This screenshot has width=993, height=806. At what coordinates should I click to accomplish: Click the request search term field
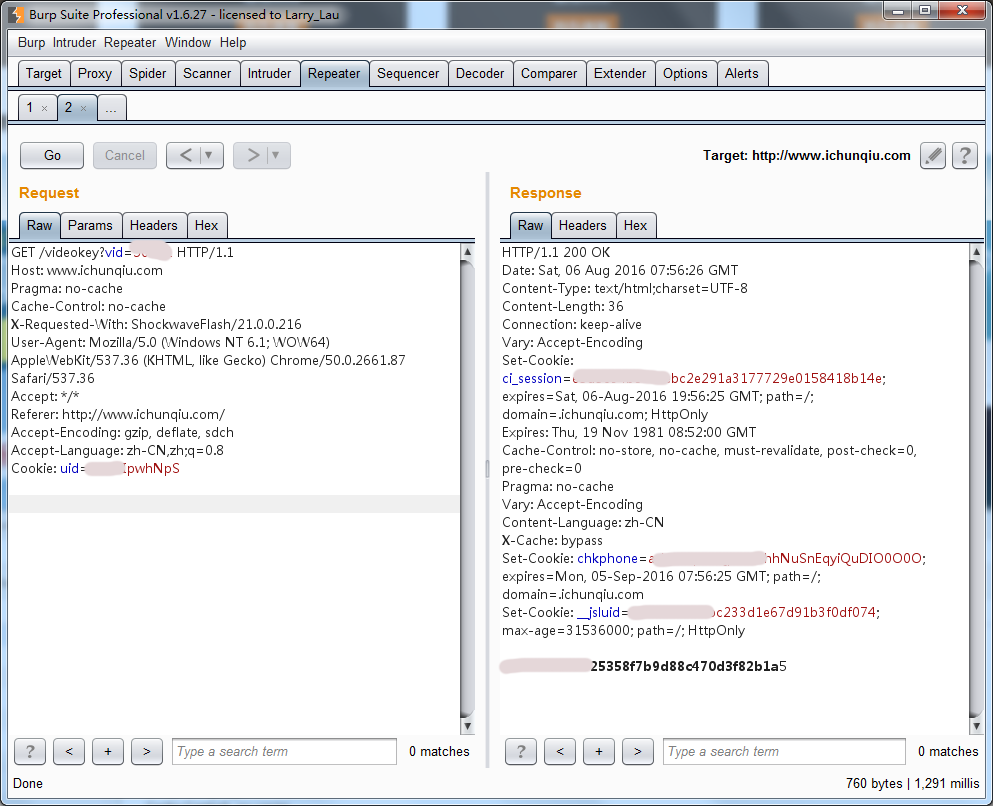[x=284, y=751]
